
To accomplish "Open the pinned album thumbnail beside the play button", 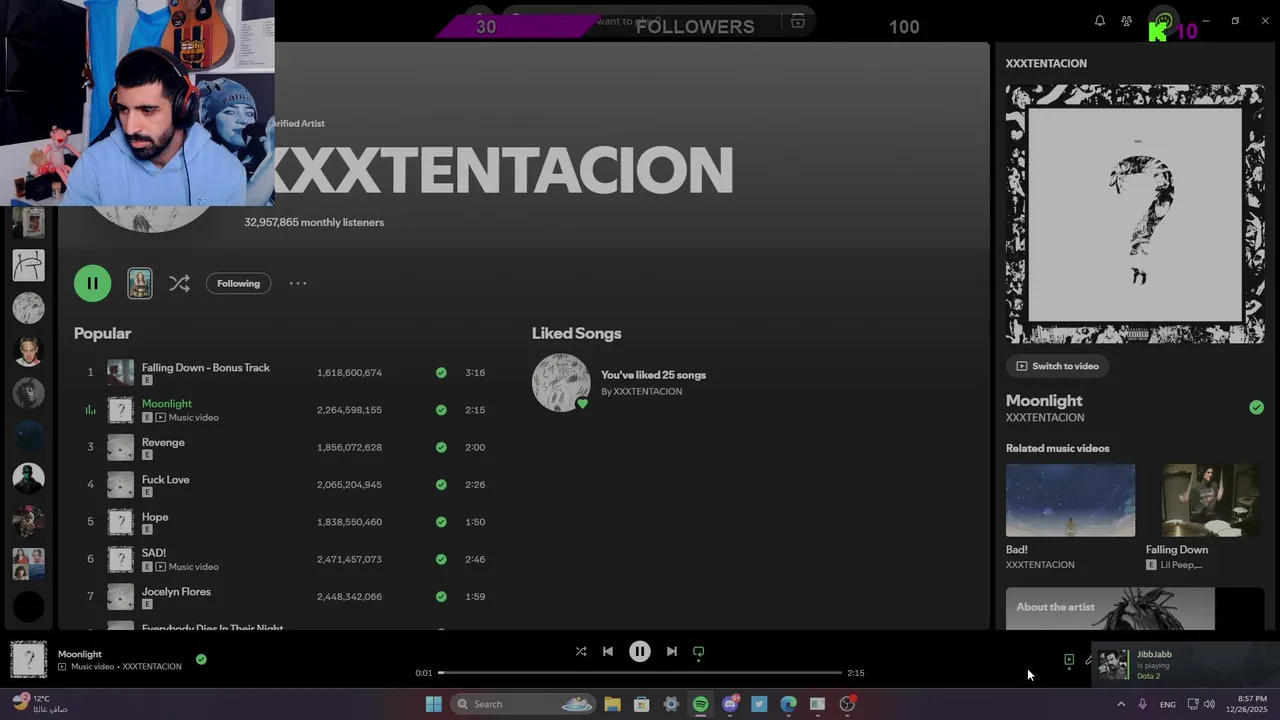I will [x=140, y=283].
